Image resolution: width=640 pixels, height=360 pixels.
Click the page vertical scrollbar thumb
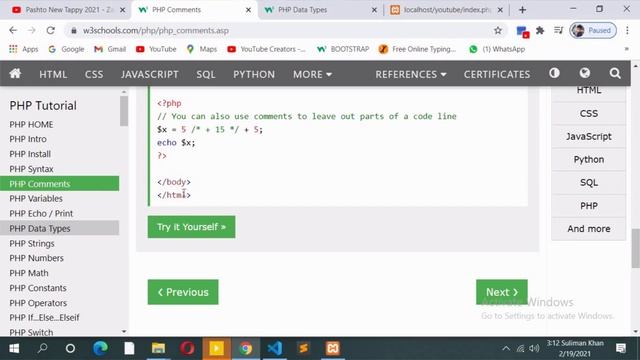636,248
